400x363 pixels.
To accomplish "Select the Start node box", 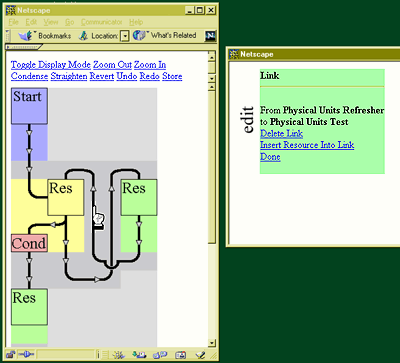I will [x=29, y=106].
